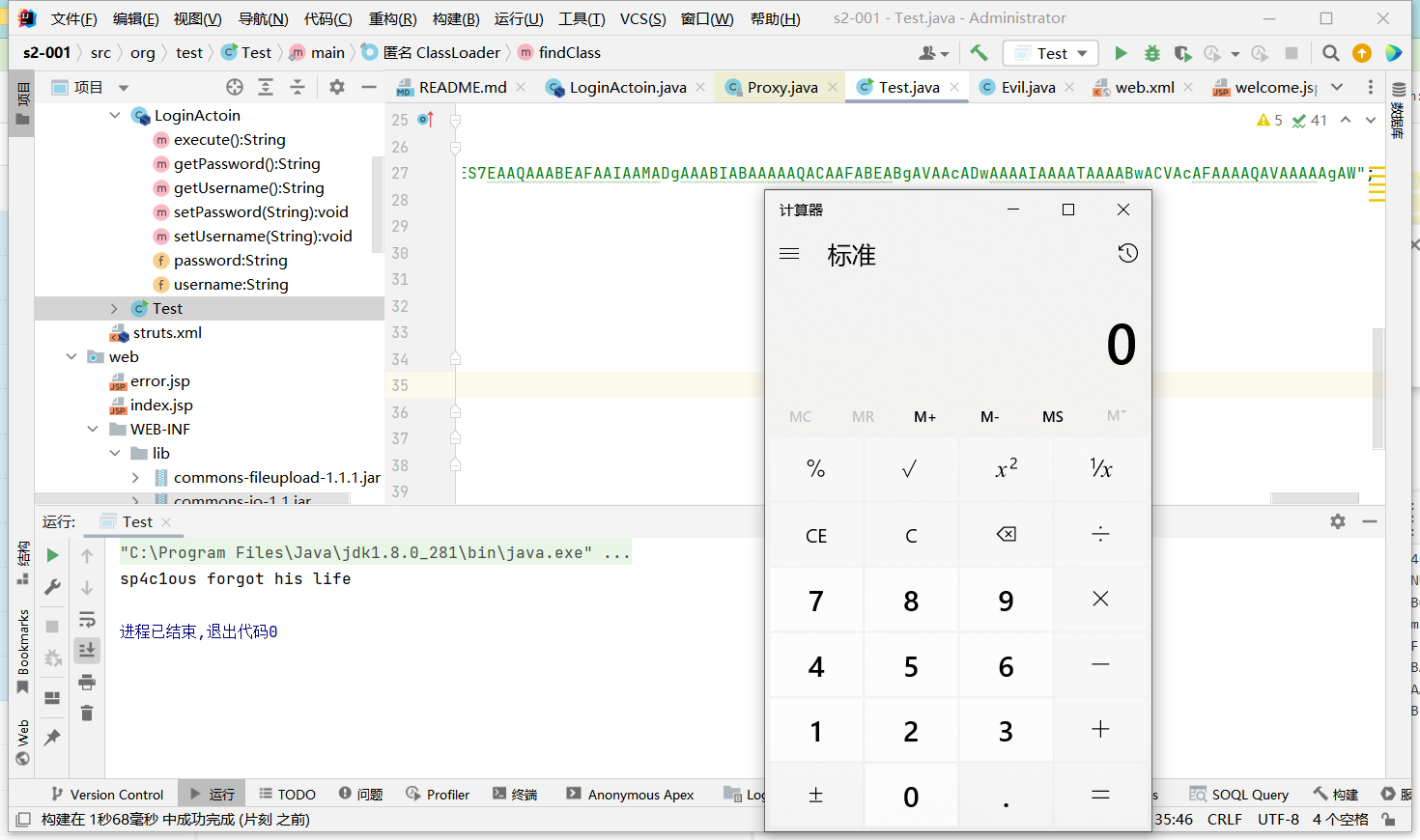Open run panel gear settings on right
Image resolution: width=1420 pixels, height=840 pixels.
[1338, 521]
